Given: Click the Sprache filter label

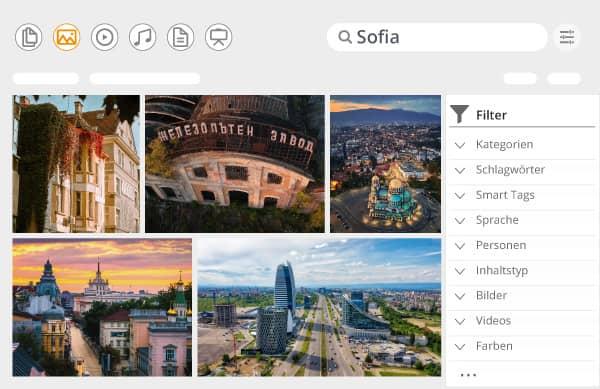Looking at the screenshot, I should pyautogui.click(x=497, y=220).
